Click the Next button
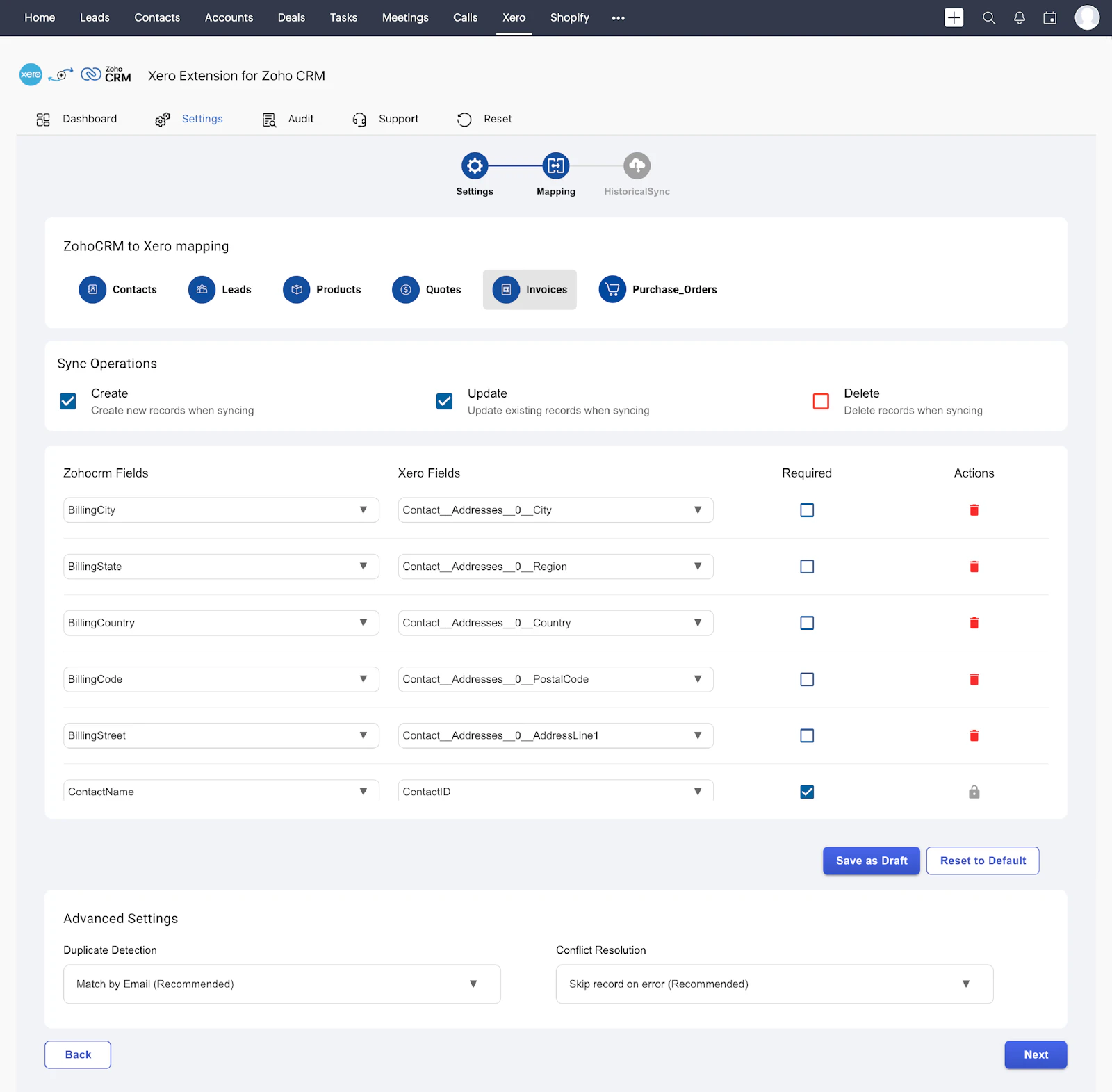Screen dimensions: 1112x1092 point(1036,1054)
